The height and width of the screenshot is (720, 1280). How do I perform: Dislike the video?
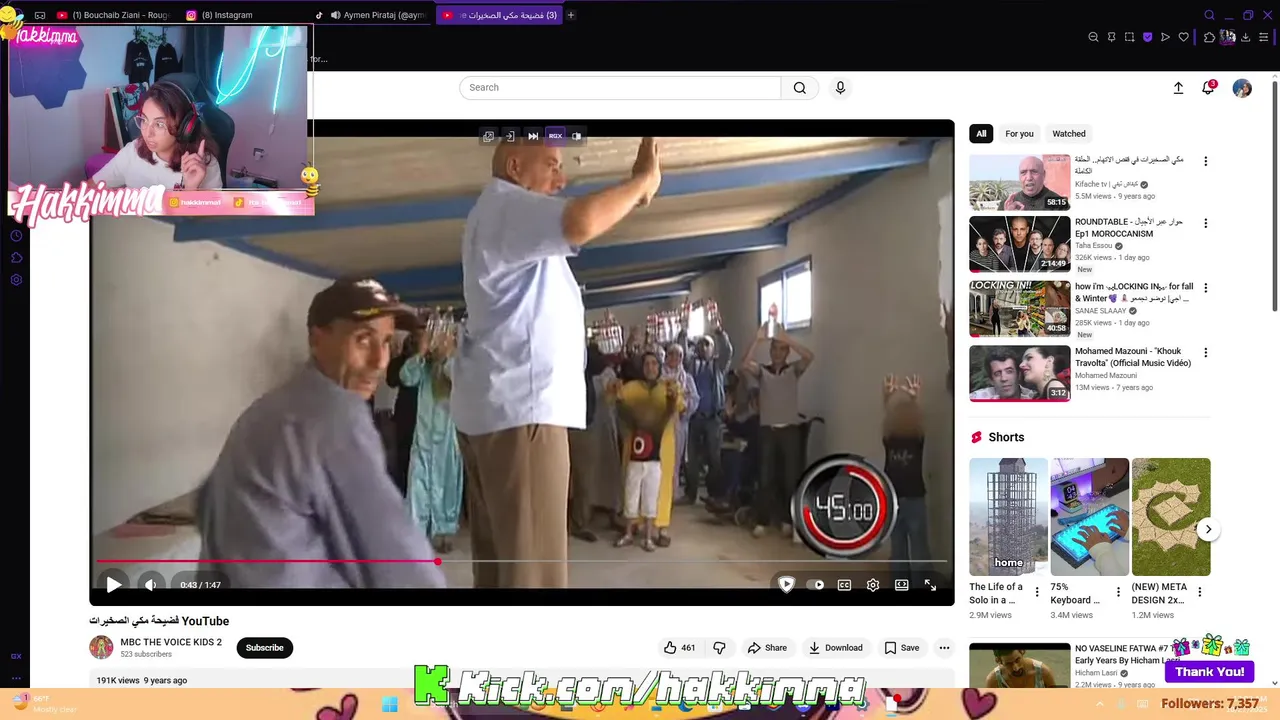pyautogui.click(x=719, y=648)
